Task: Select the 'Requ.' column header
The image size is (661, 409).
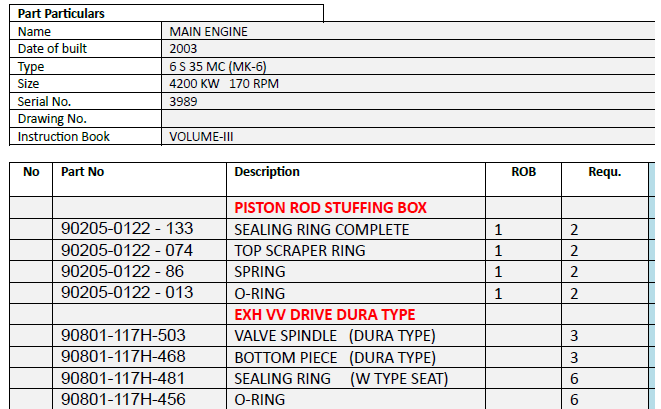Action: [604, 172]
